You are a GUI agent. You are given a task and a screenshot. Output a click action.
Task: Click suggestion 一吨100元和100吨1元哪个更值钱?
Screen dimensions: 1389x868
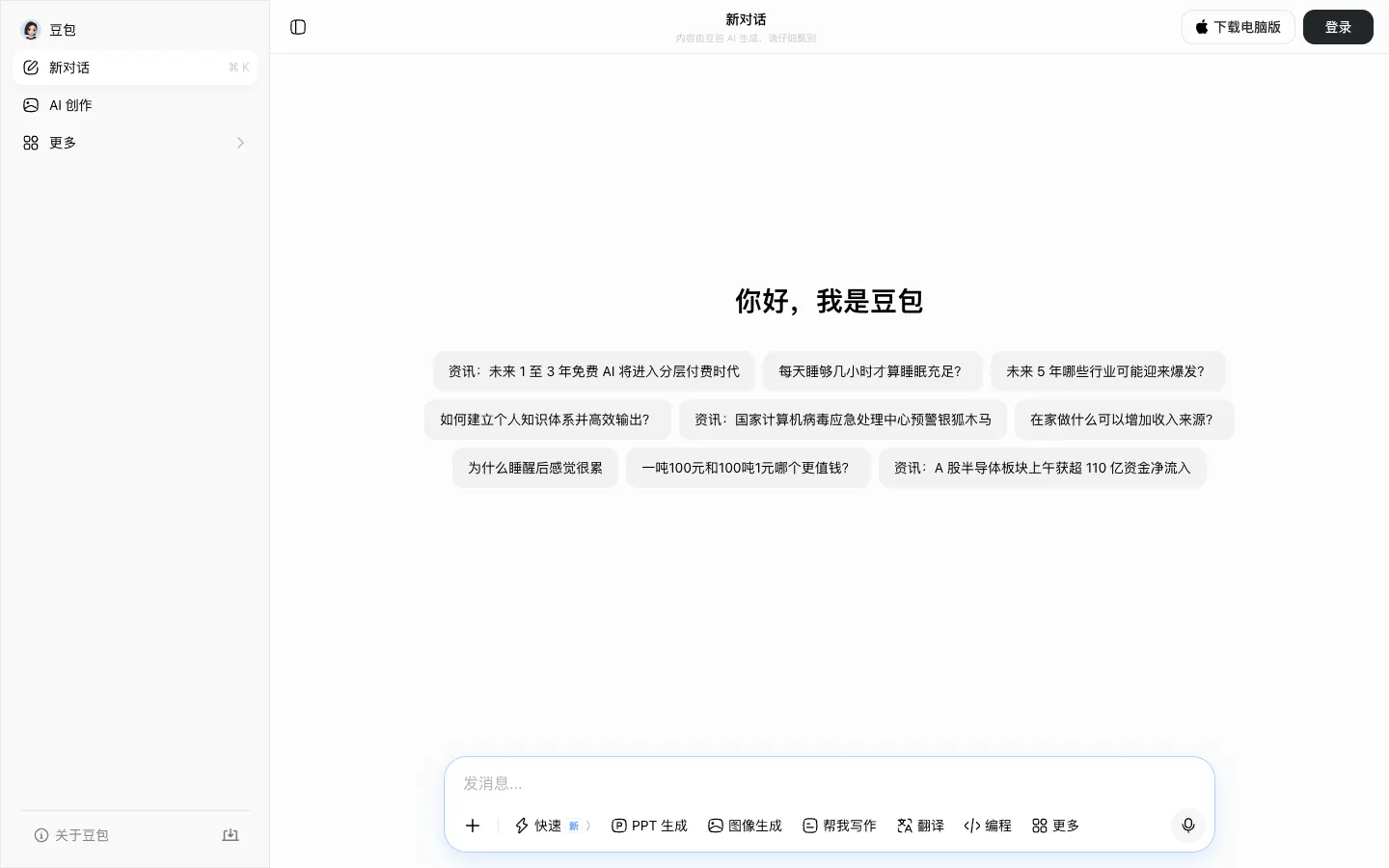(x=748, y=468)
